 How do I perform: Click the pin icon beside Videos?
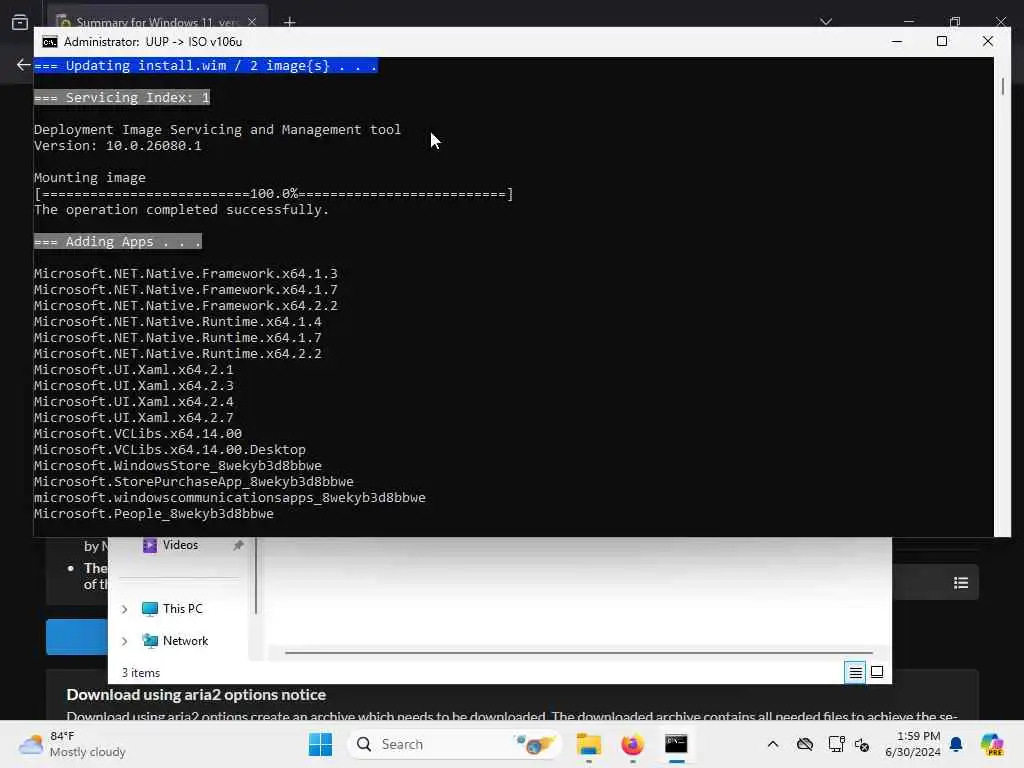pos(238,545)
